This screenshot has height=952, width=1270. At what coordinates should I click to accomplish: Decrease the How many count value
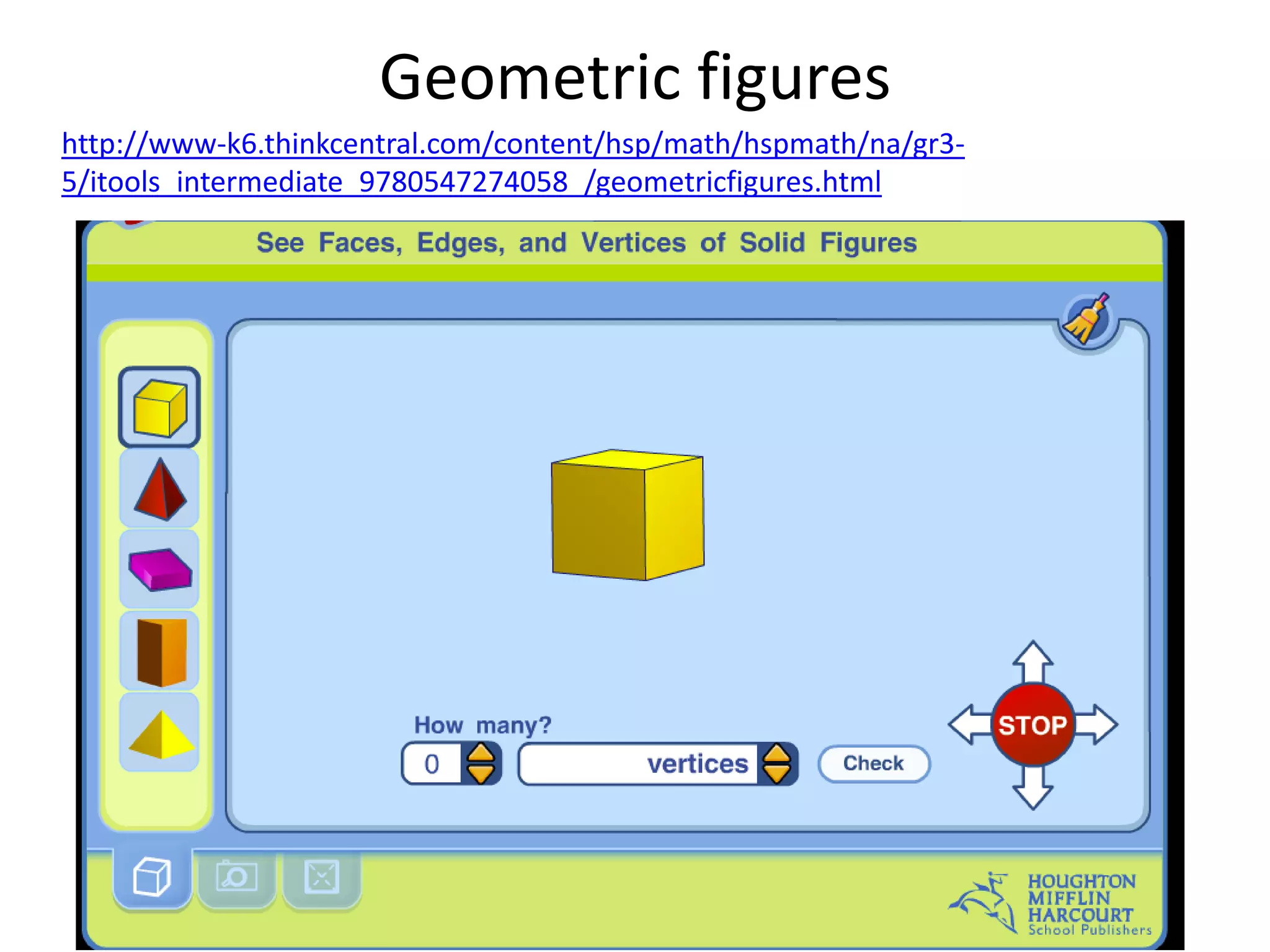481,774
